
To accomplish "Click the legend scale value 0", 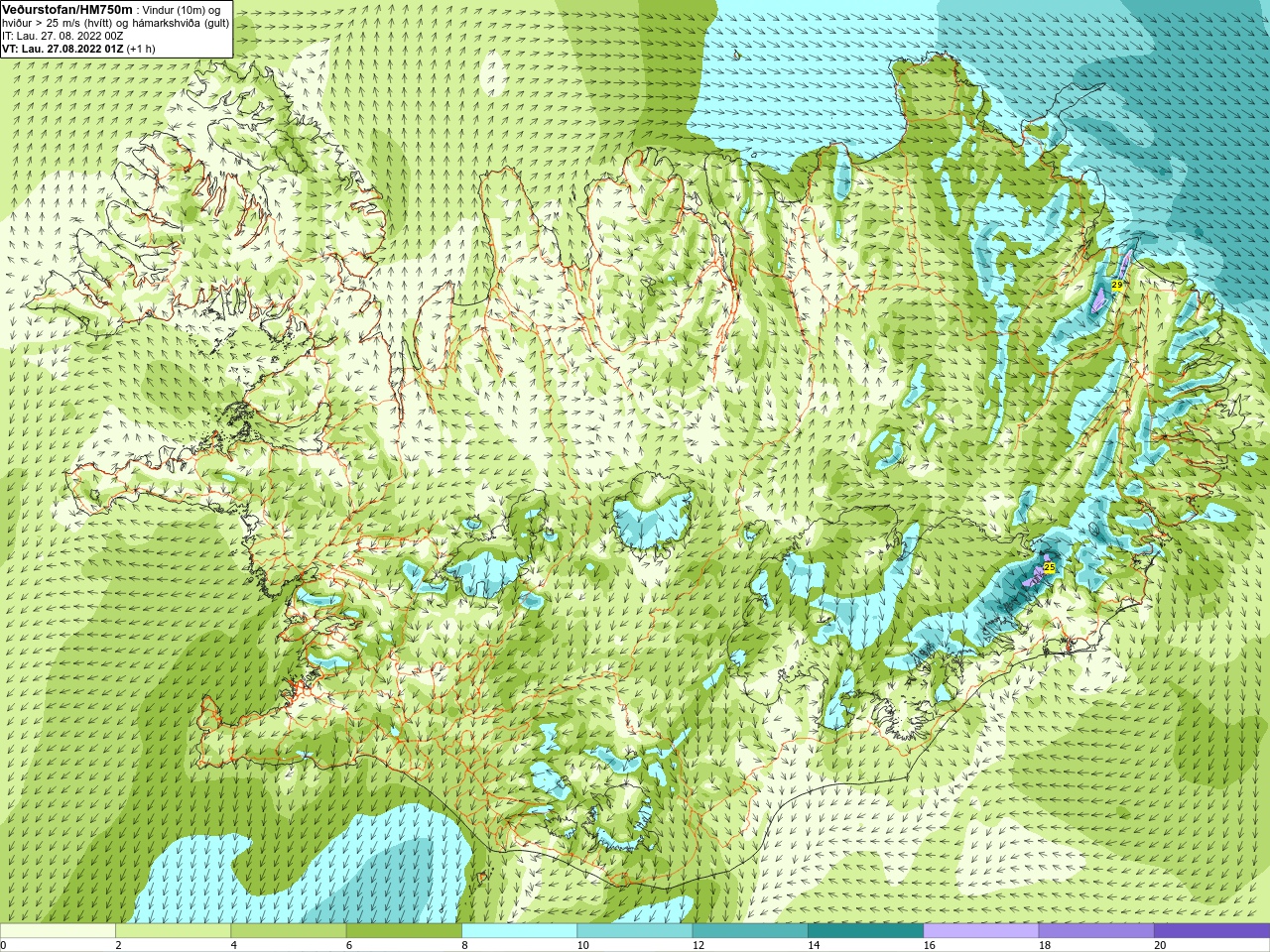I will [4, 945].
